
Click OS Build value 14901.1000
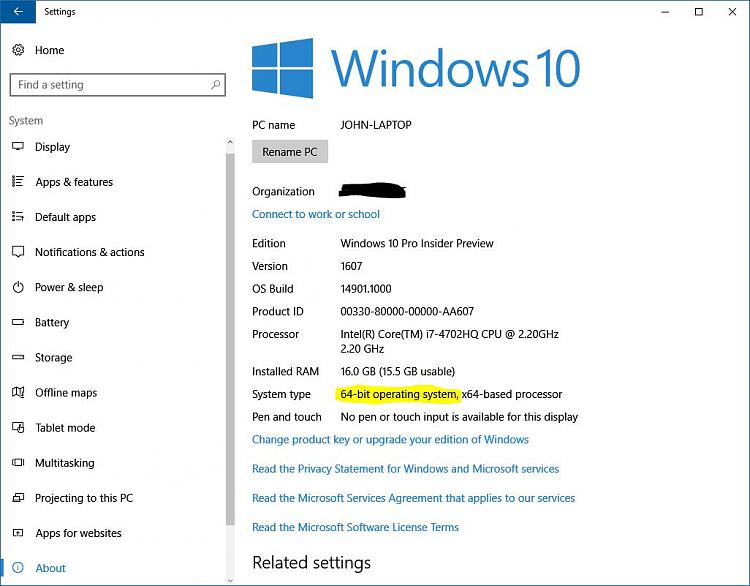[365, 288]
